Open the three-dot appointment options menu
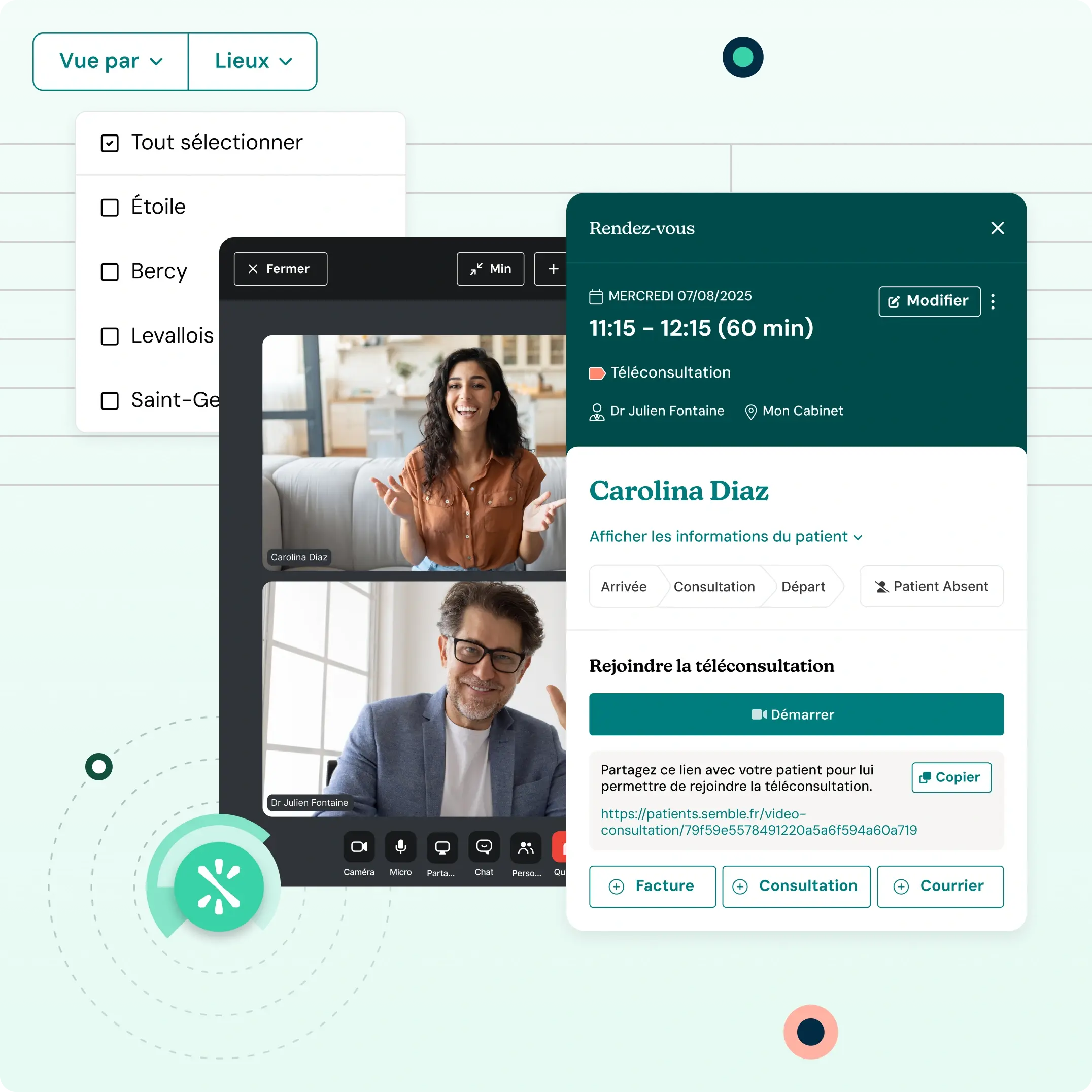This screenshot has width=1092, height=1092. [x=993, y=301]
